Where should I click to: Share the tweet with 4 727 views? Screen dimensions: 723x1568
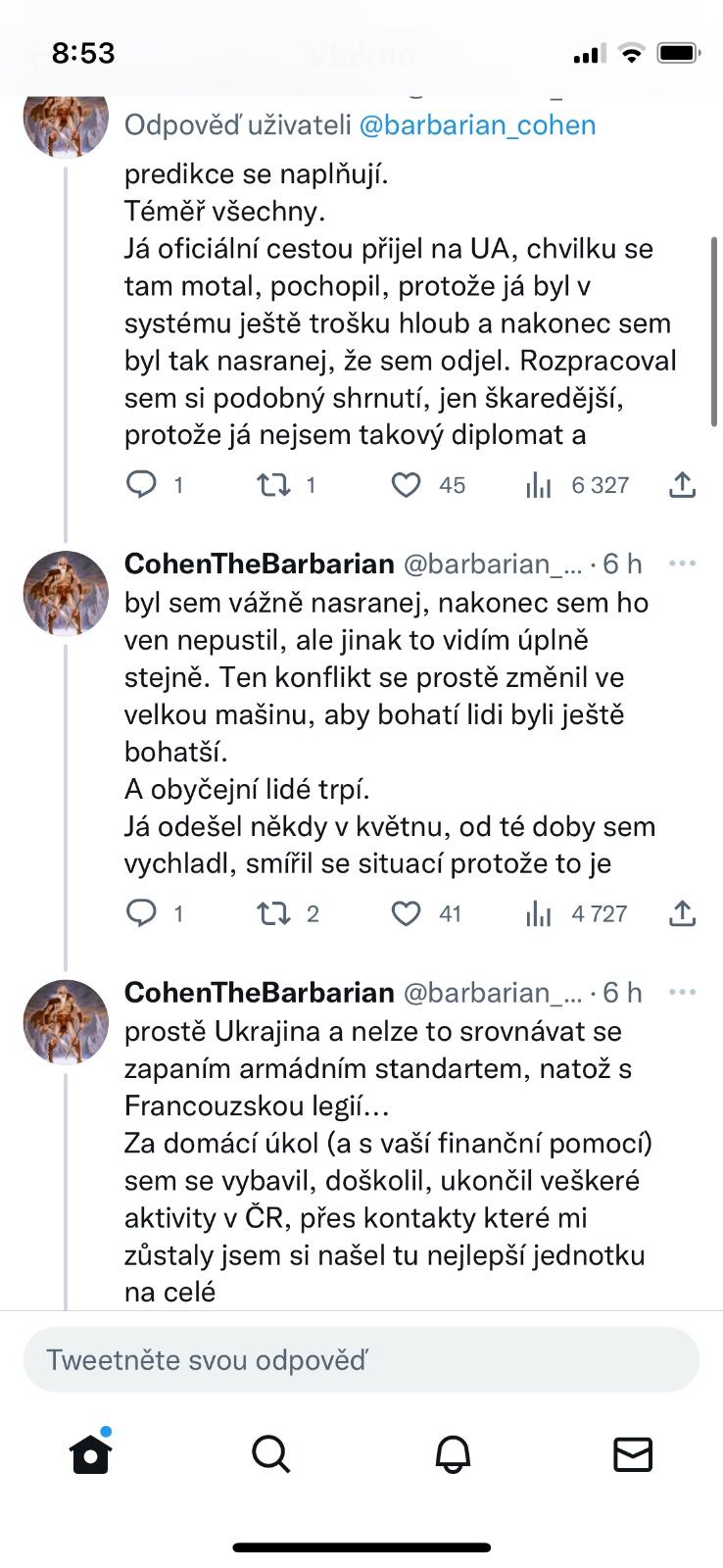point(682,914)
